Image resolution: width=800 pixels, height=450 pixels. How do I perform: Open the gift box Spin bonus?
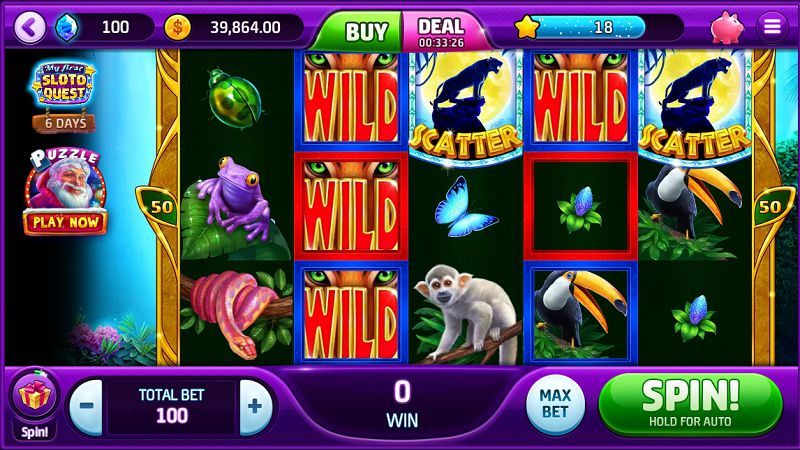coord(35,405)
